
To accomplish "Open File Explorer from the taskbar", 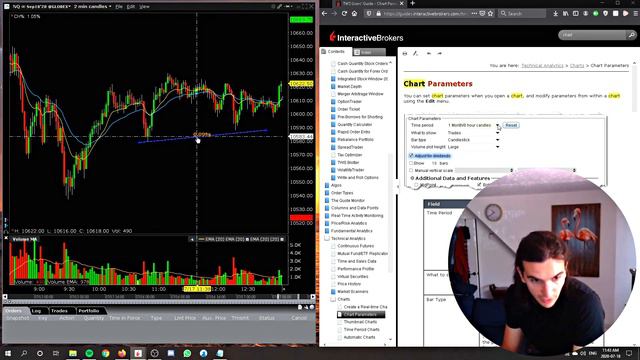I will 73,353.
